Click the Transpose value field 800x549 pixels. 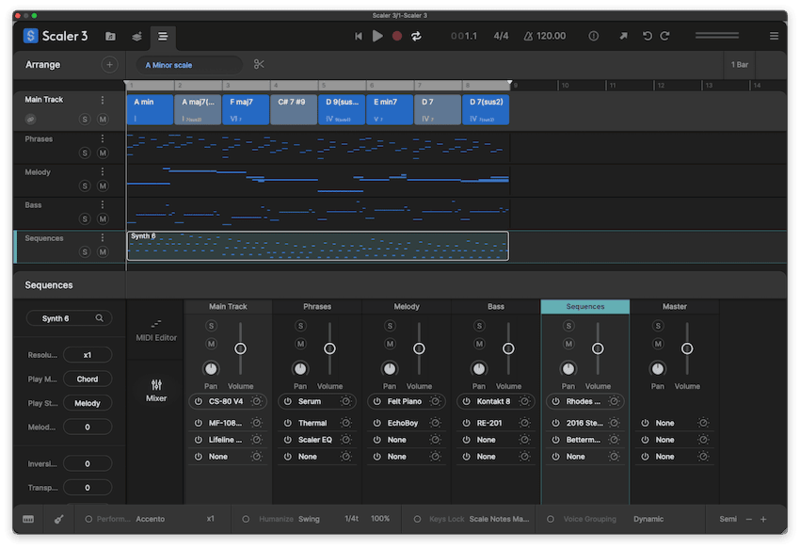click(87, 488)
